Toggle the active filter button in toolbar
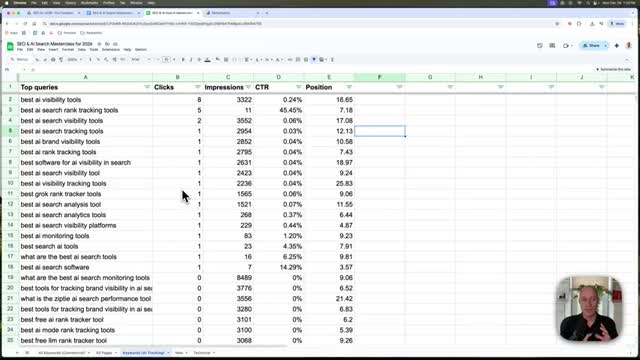 pyautogui.click(x=314, y=60)
